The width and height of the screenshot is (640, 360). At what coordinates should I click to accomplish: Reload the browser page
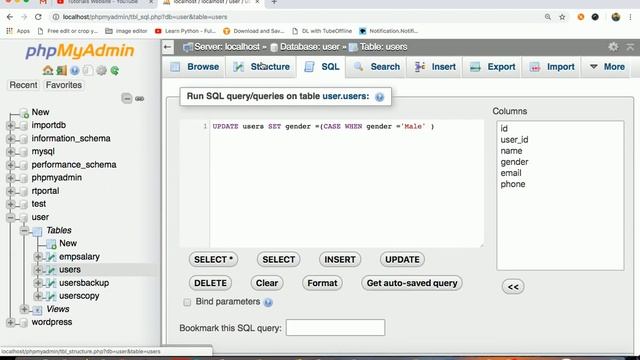[x=38, y=17]
